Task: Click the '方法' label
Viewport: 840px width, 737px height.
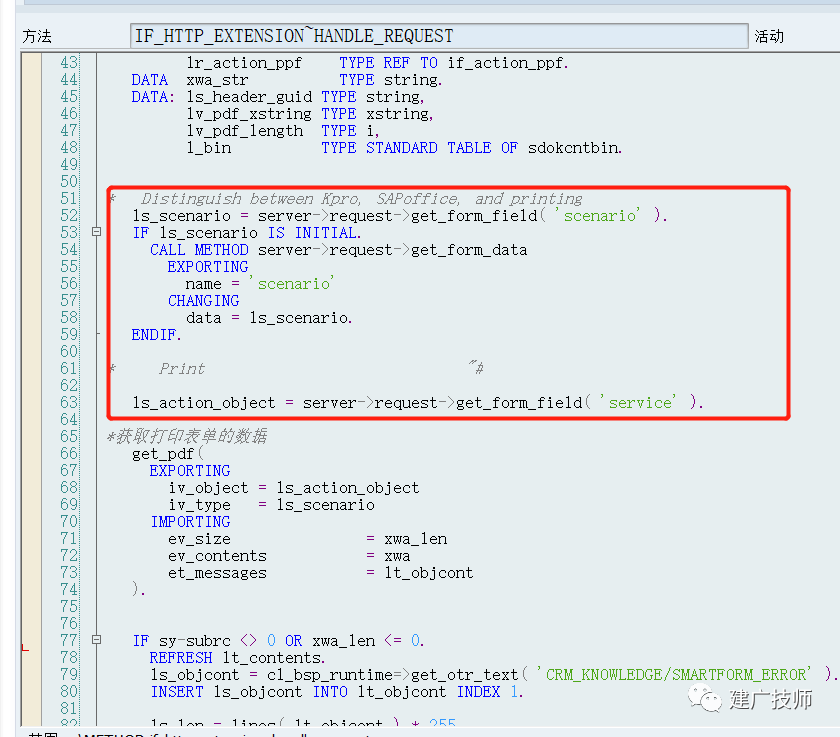Action: pos(37,36)
